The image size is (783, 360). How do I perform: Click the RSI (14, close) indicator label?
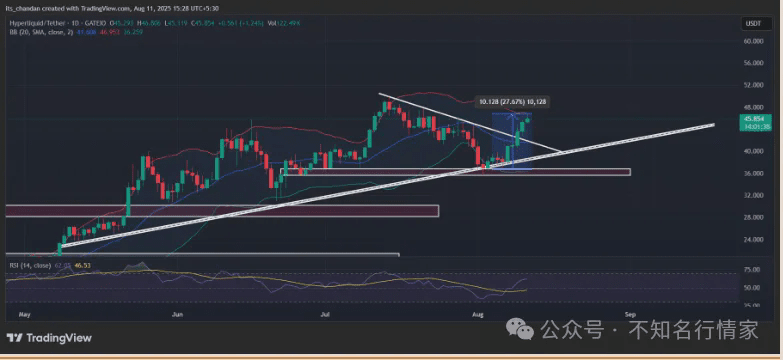tap(30, 265)
